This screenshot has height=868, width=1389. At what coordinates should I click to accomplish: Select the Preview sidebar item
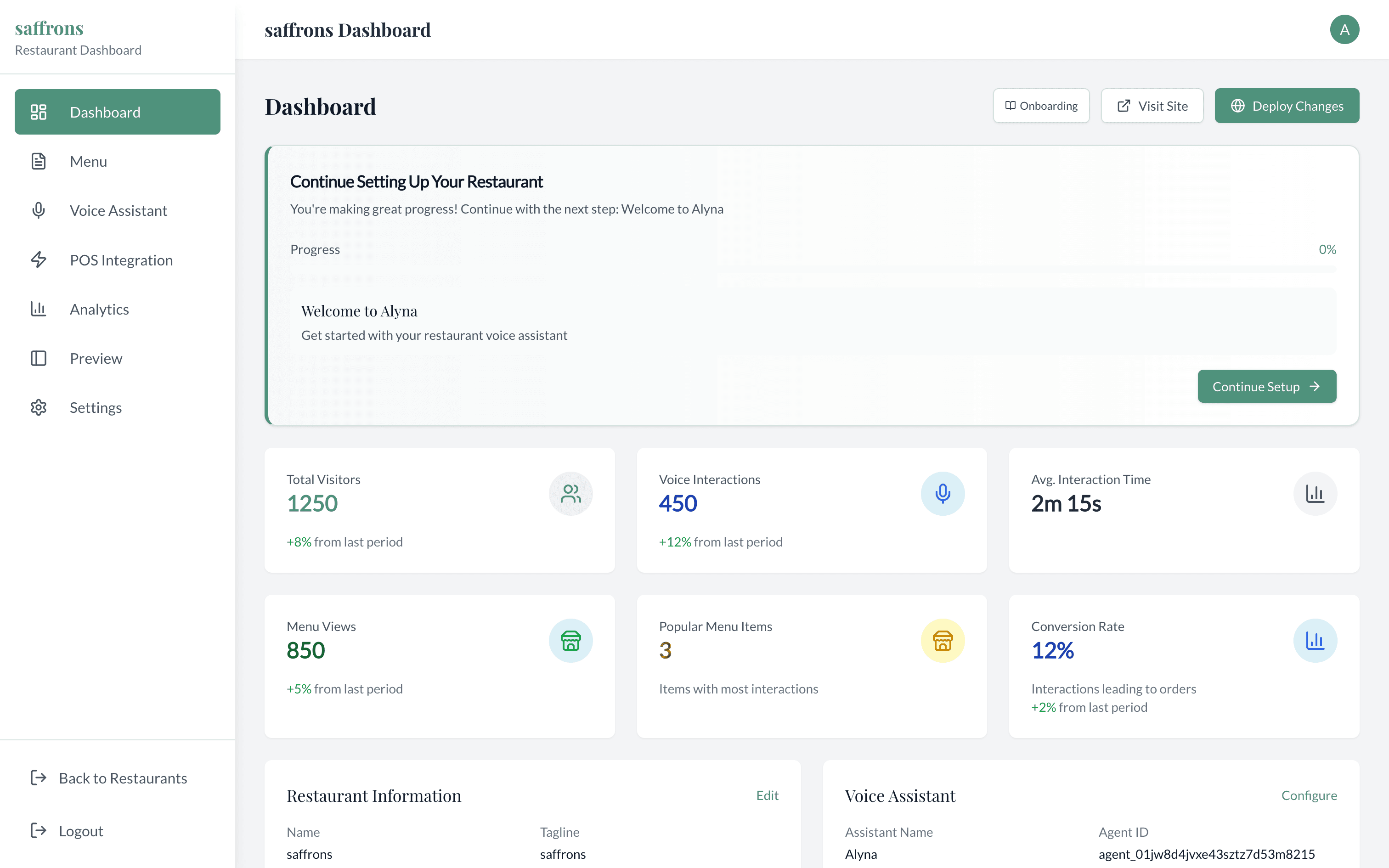click(x=96, y=358)
